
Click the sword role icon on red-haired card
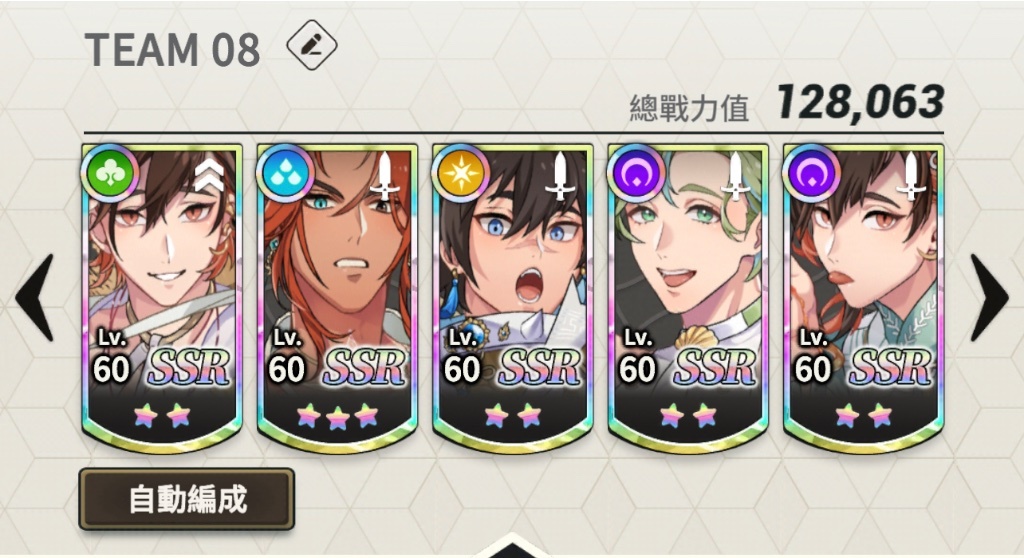pos(385,175)
